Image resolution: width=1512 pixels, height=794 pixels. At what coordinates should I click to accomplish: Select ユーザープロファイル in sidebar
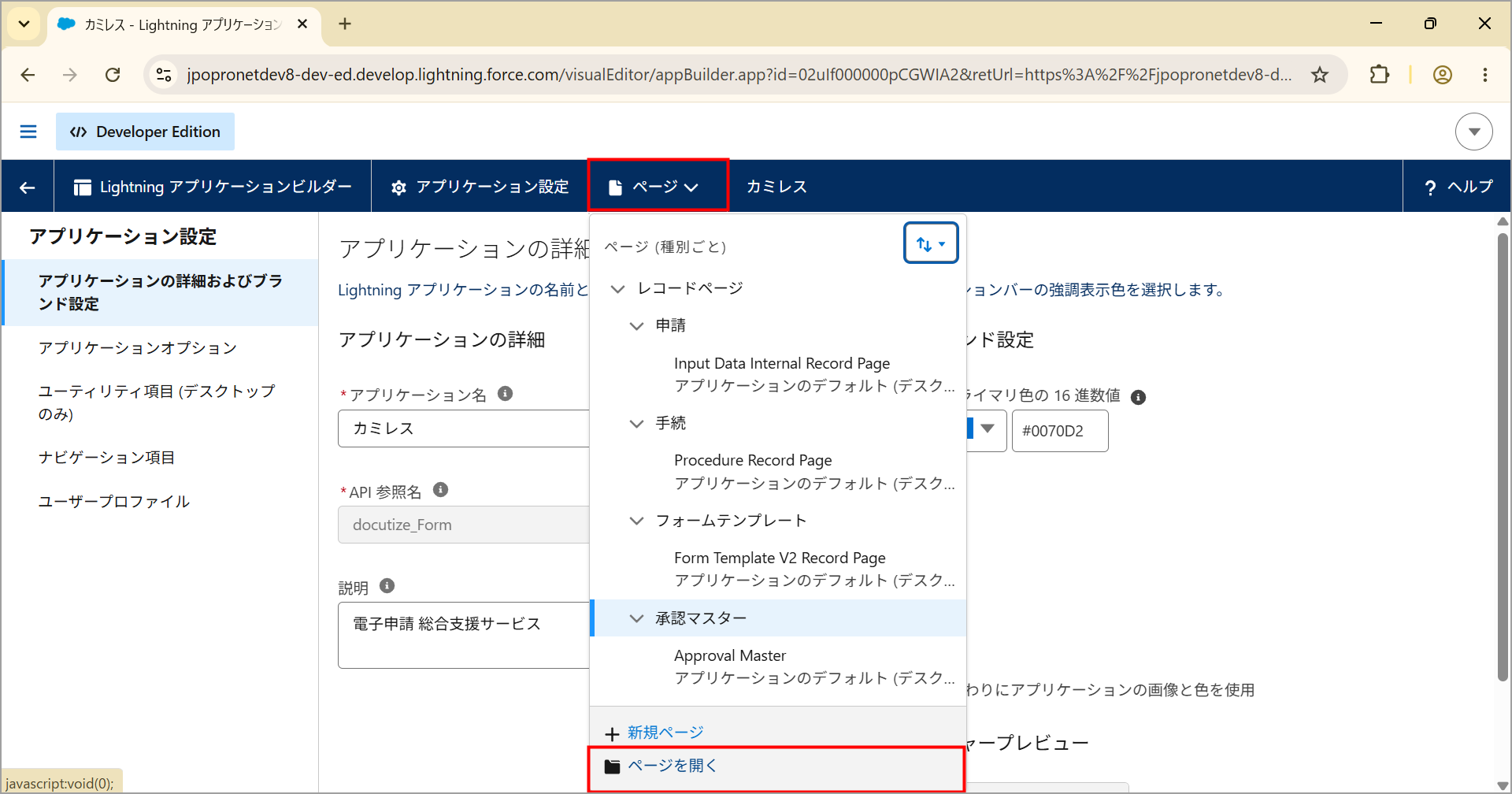[114, 501]
